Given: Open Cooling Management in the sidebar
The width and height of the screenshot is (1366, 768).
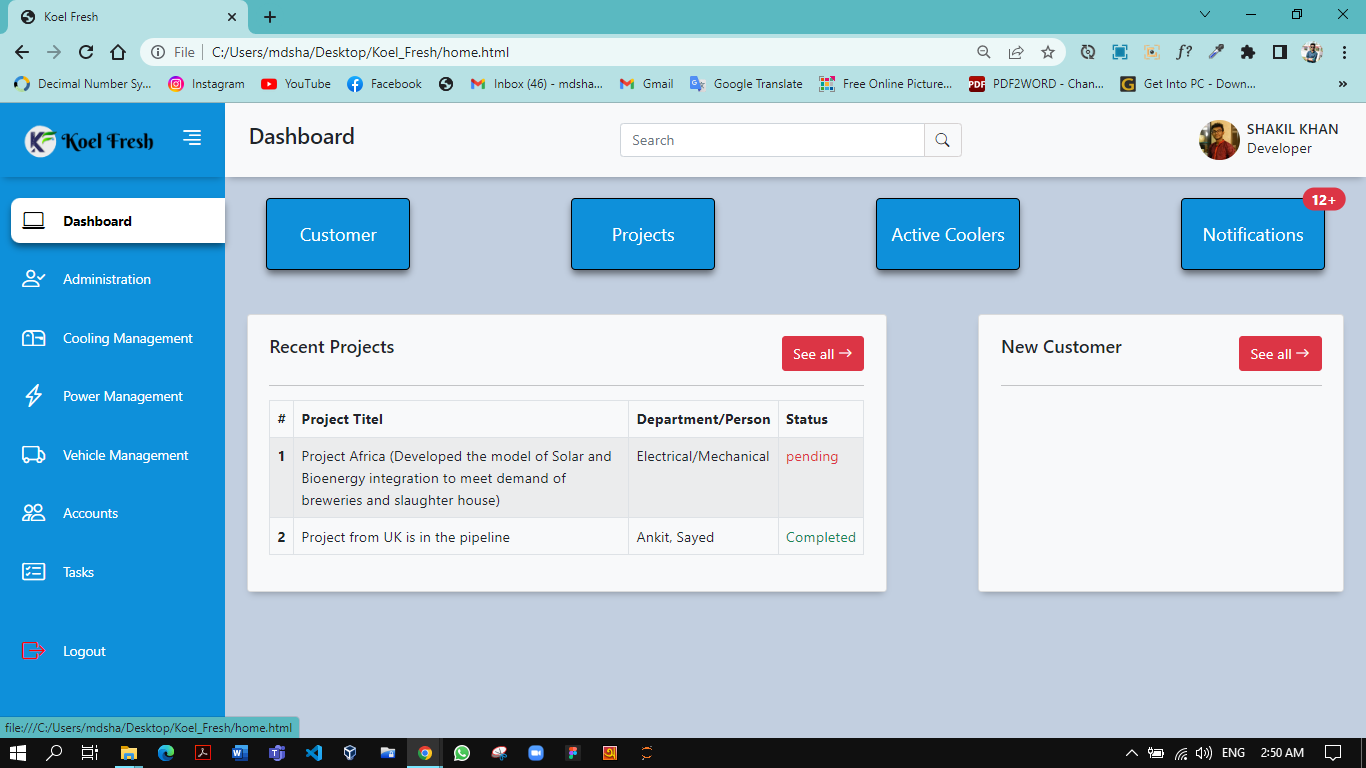Looking at the screenshot, I should tap(127, 338).
